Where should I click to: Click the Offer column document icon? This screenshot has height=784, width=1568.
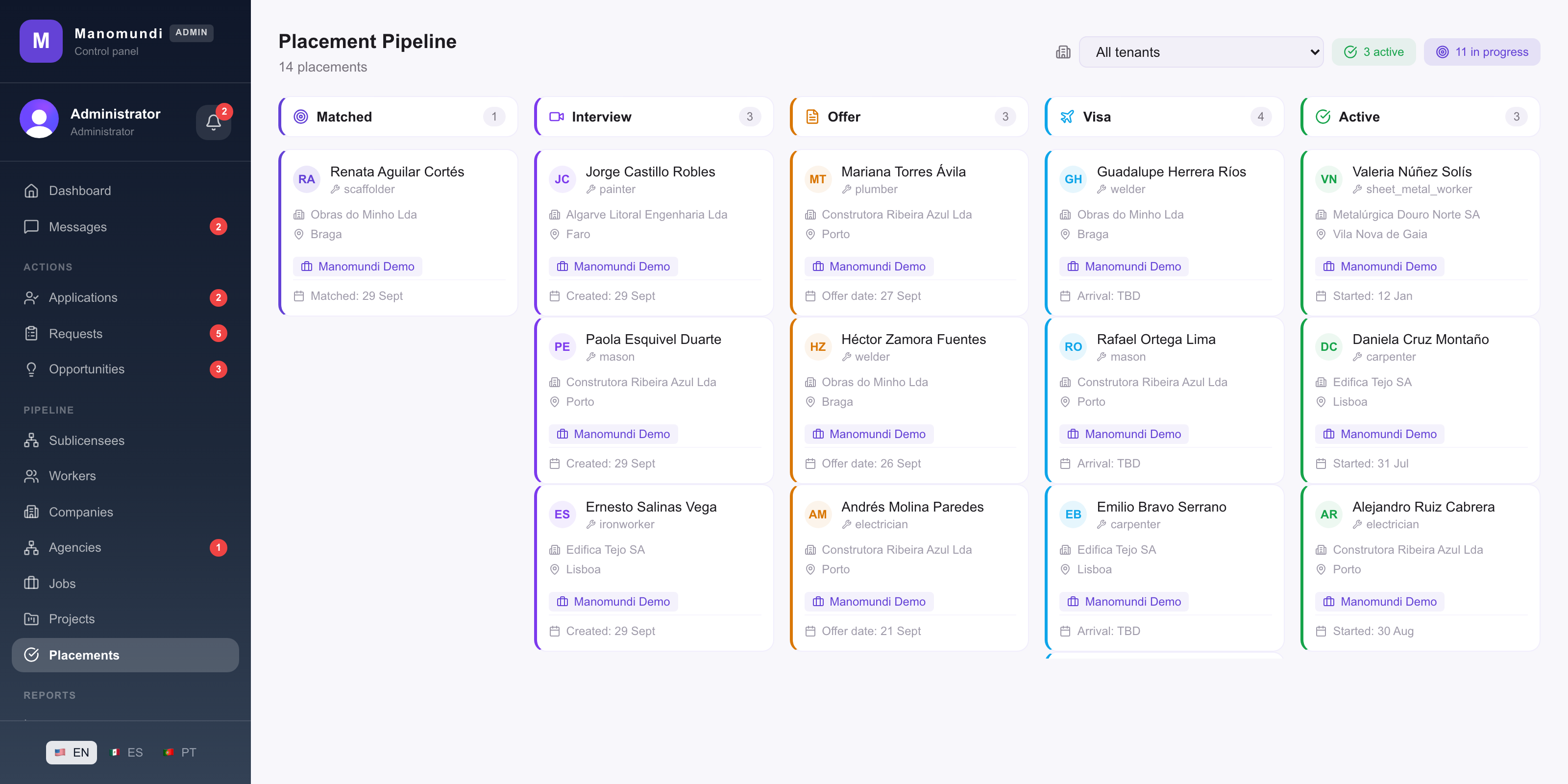pyautogui.click(x=812, y=117)
